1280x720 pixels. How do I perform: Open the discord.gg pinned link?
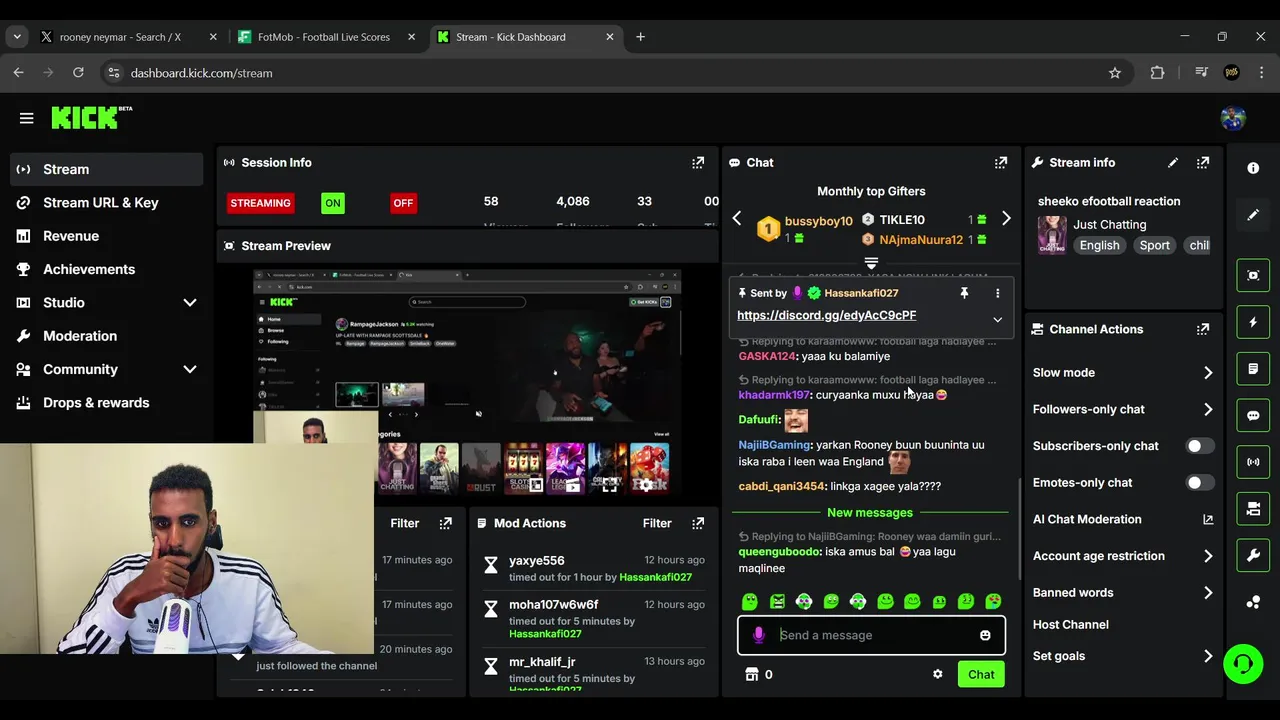pyautogui.click(x=826, y=315)
